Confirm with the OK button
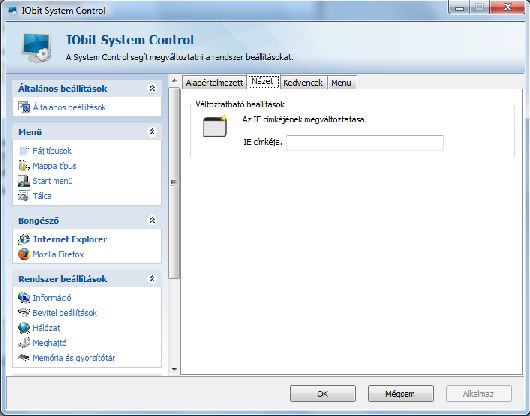Viewport: 530px width, 416px height. (x=323, y=394)
